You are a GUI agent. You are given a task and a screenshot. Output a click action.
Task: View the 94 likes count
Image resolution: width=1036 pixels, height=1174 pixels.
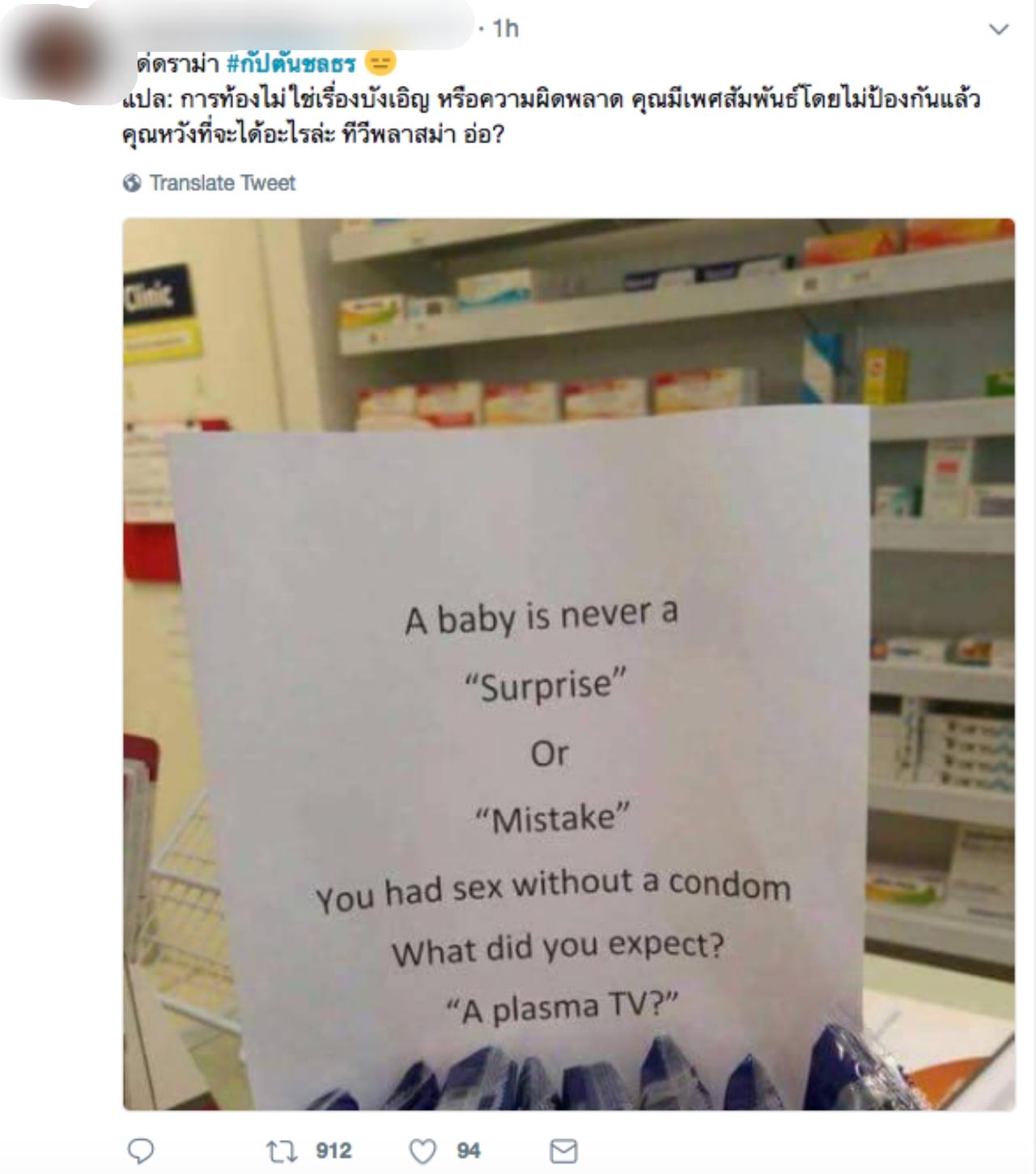pos(469,1151)
